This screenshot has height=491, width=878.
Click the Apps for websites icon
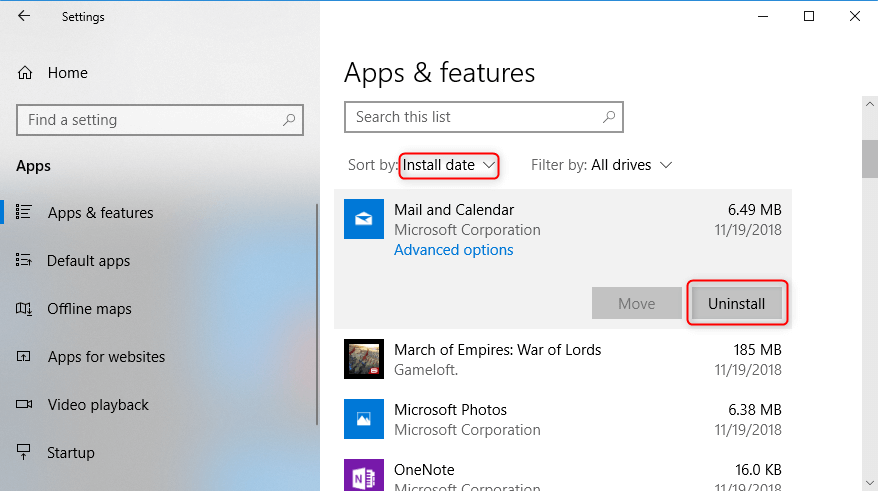pyautogui.click(x=24, y=357)
